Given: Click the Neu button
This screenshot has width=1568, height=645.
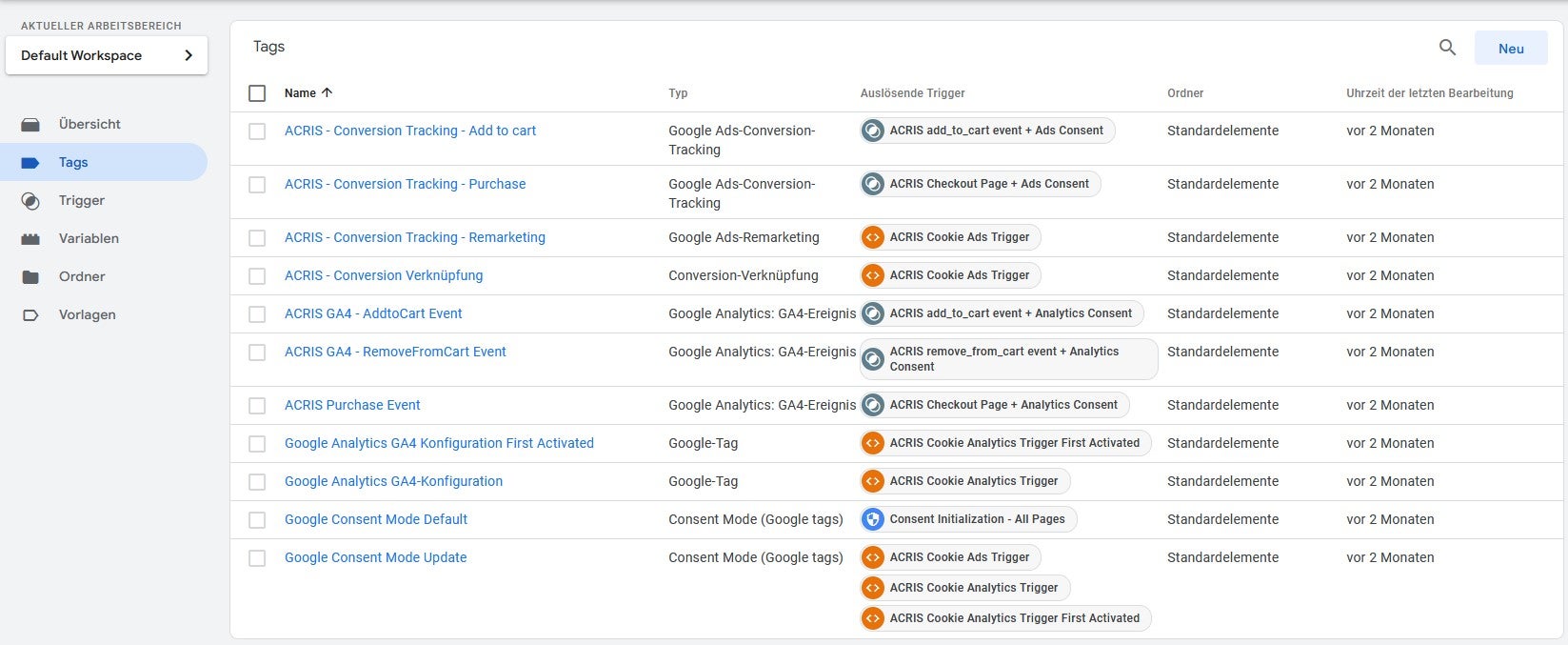Looking at the screenshot, I should [x=1511, y=48].
